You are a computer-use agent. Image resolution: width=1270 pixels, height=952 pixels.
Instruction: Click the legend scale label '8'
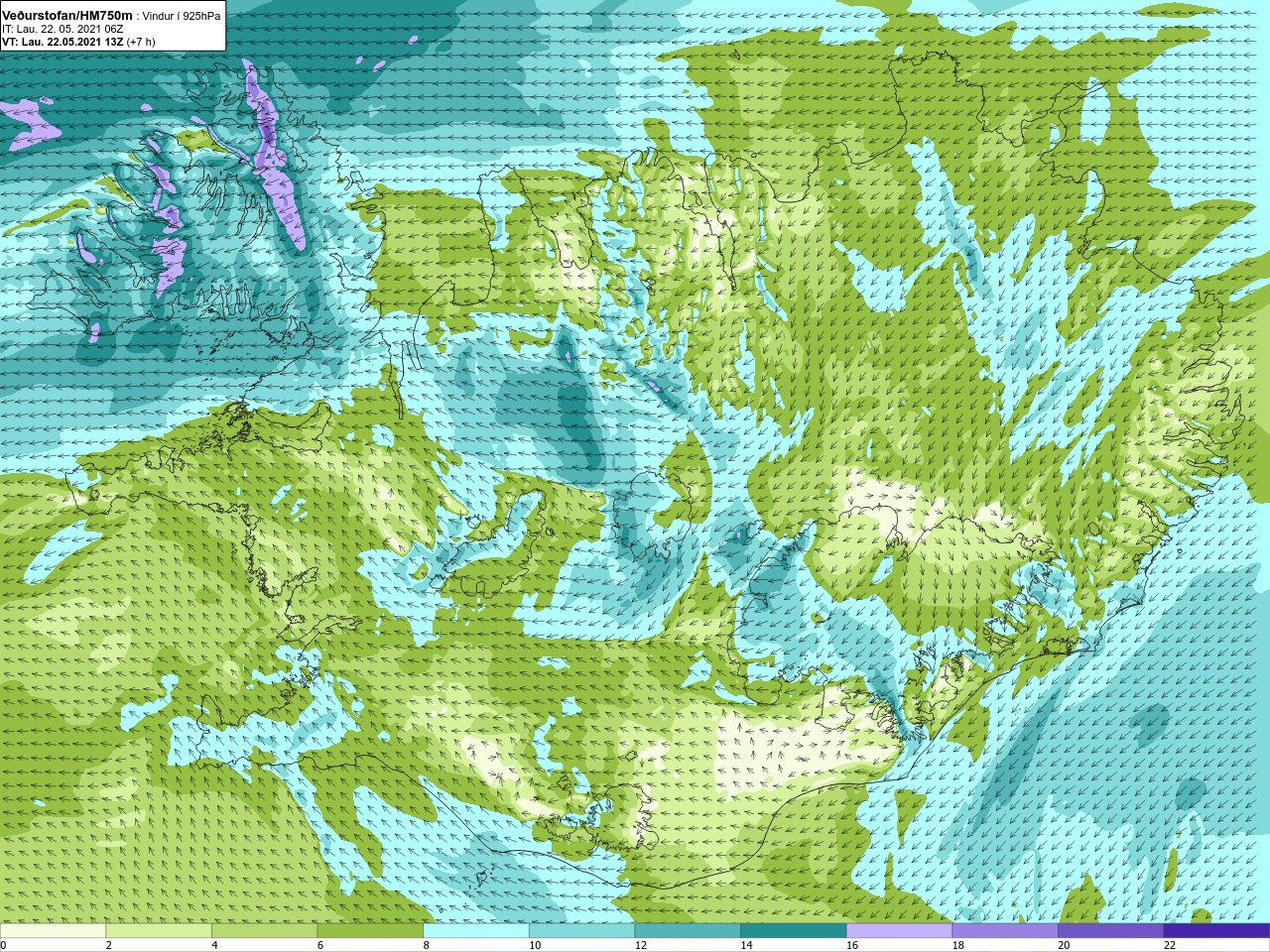point(427,946)
